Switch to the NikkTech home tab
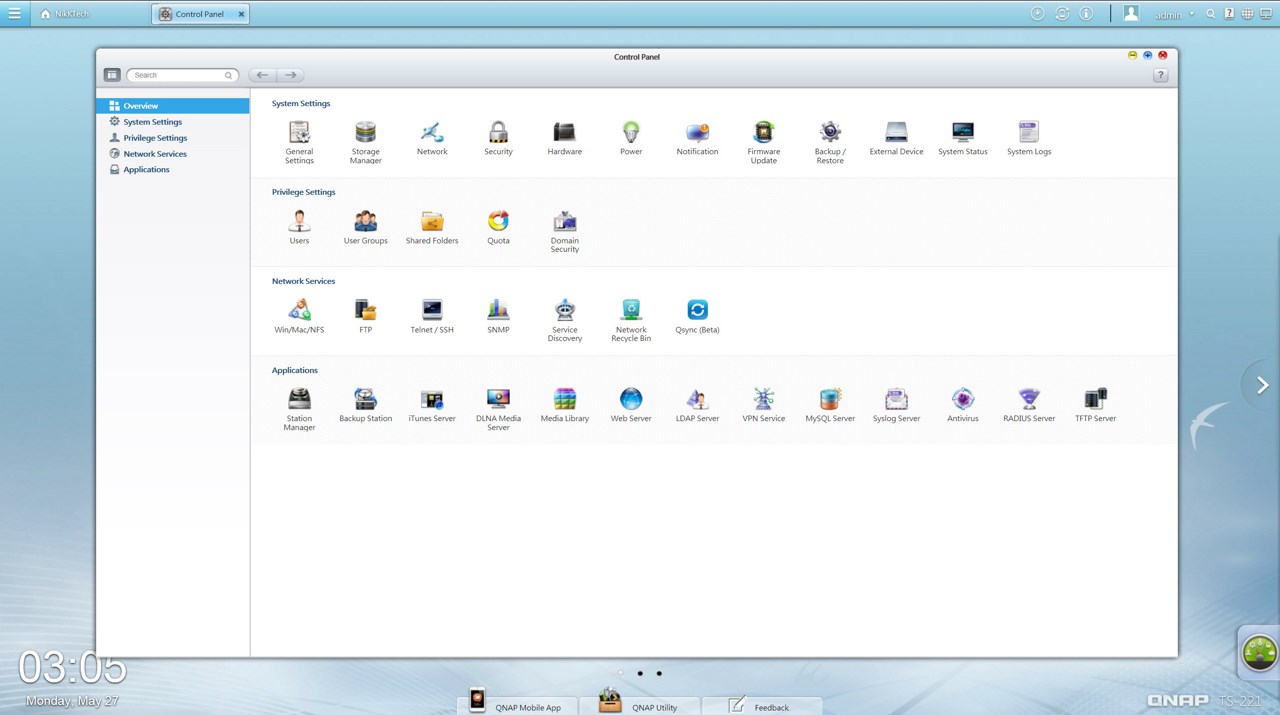Viewport: 1280px width, 715px height. click(66, 14)
